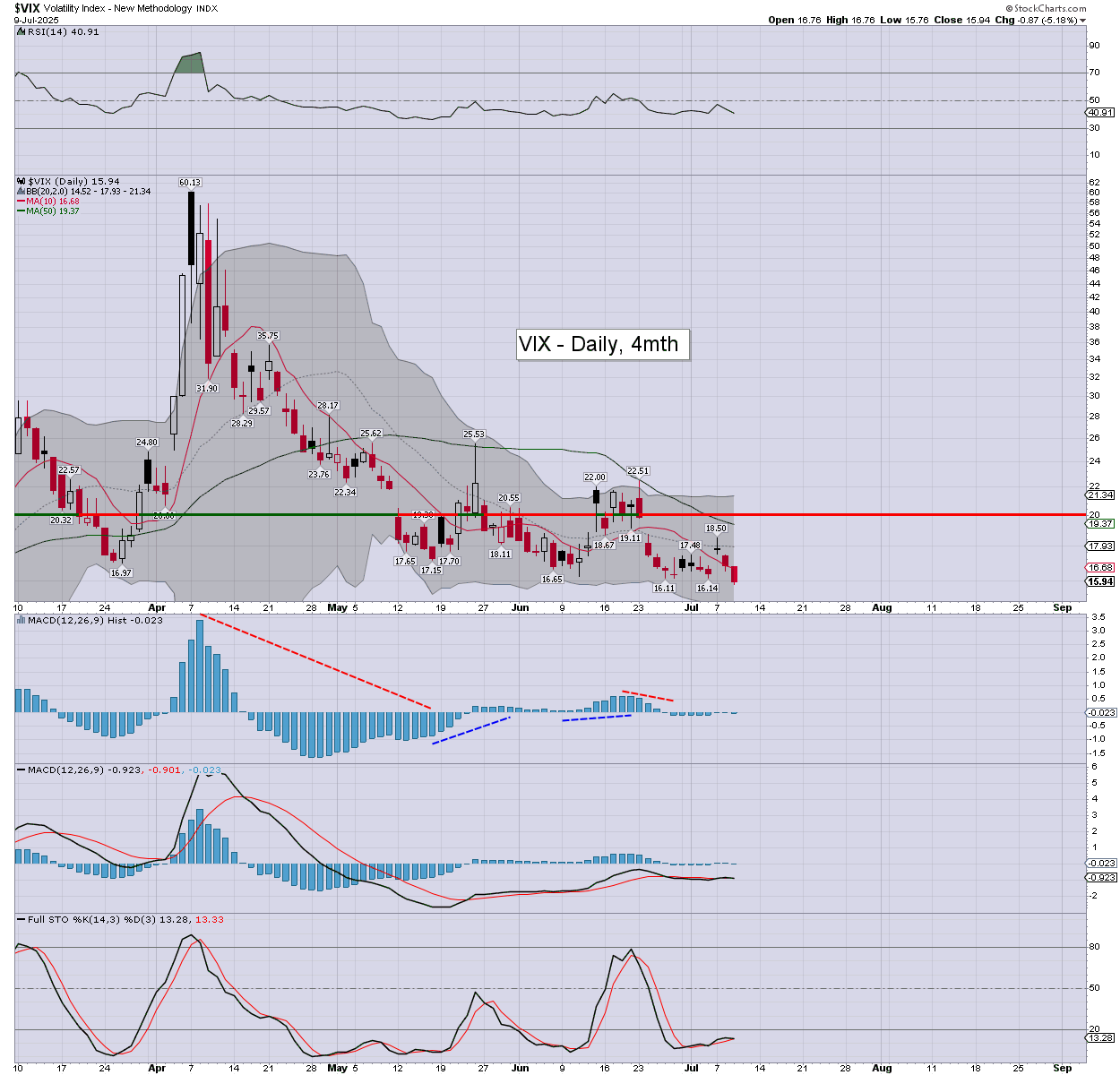Image resolution: width=1120 pixels, height=1075 pixels.
Task: Click the 16.11 low price label
Action: pyautogui.click(x=664, y=588)
